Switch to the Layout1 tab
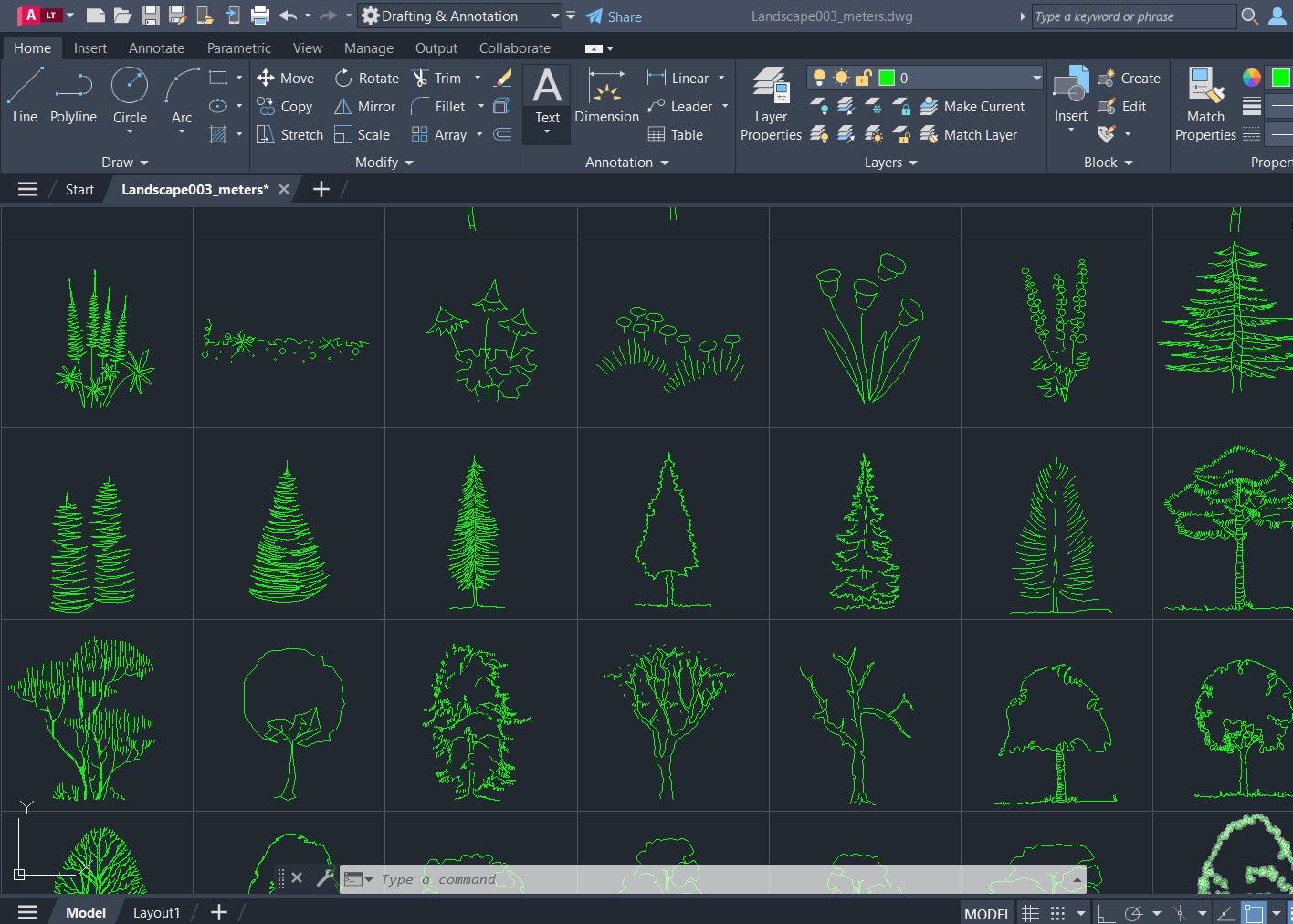The height and width of the screenshot is (924, 1293). (x=156, y=911)
